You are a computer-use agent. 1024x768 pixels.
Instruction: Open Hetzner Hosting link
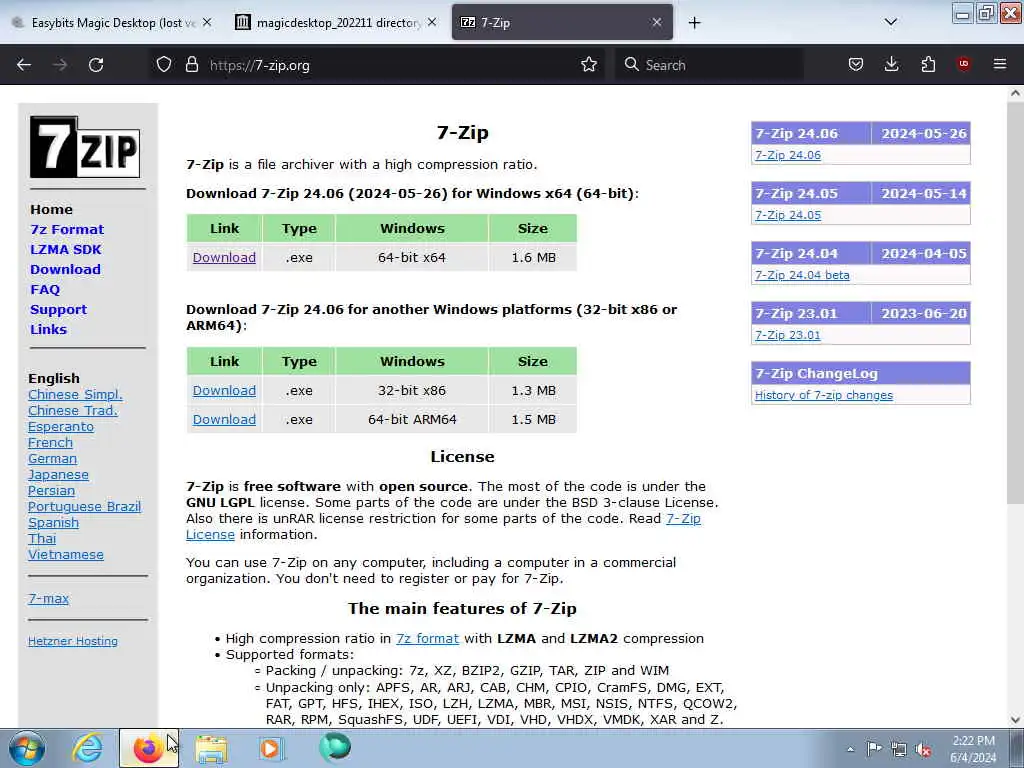72,641
